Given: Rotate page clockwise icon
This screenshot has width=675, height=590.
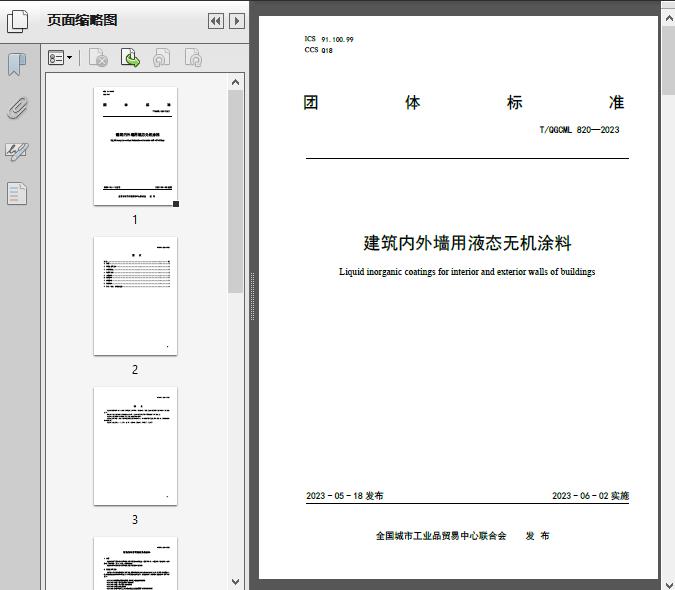Looking at the screenshot, I should [x=193, y=59].
